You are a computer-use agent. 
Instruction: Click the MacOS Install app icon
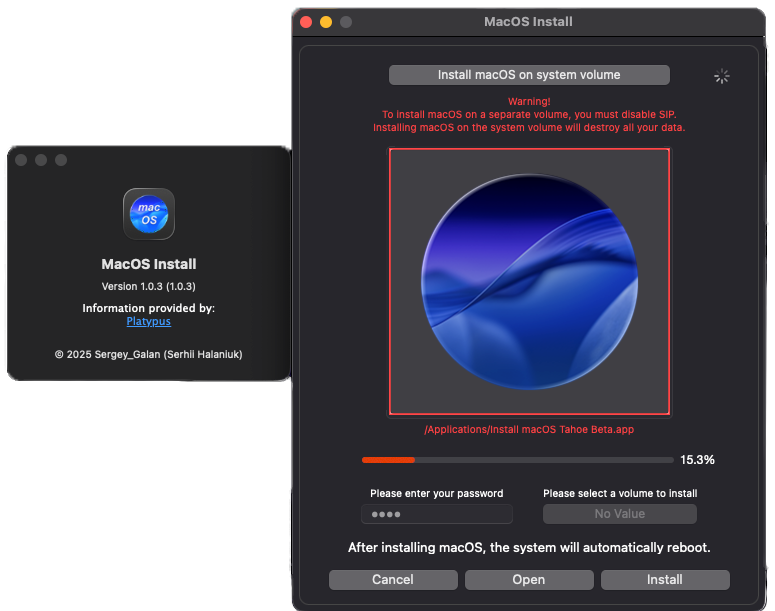(x=149, y=214)
